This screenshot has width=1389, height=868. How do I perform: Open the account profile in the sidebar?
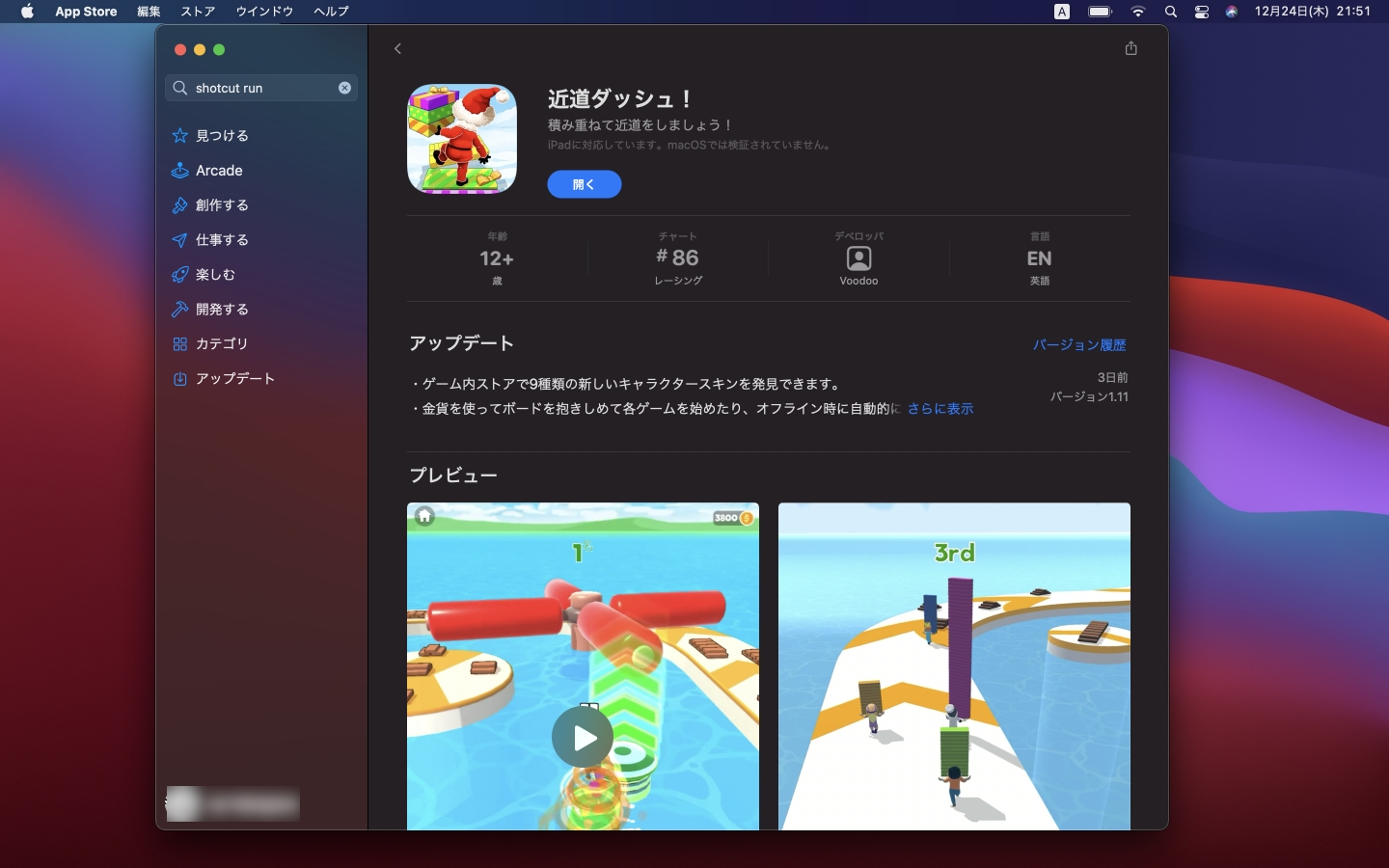pos(232,803)
